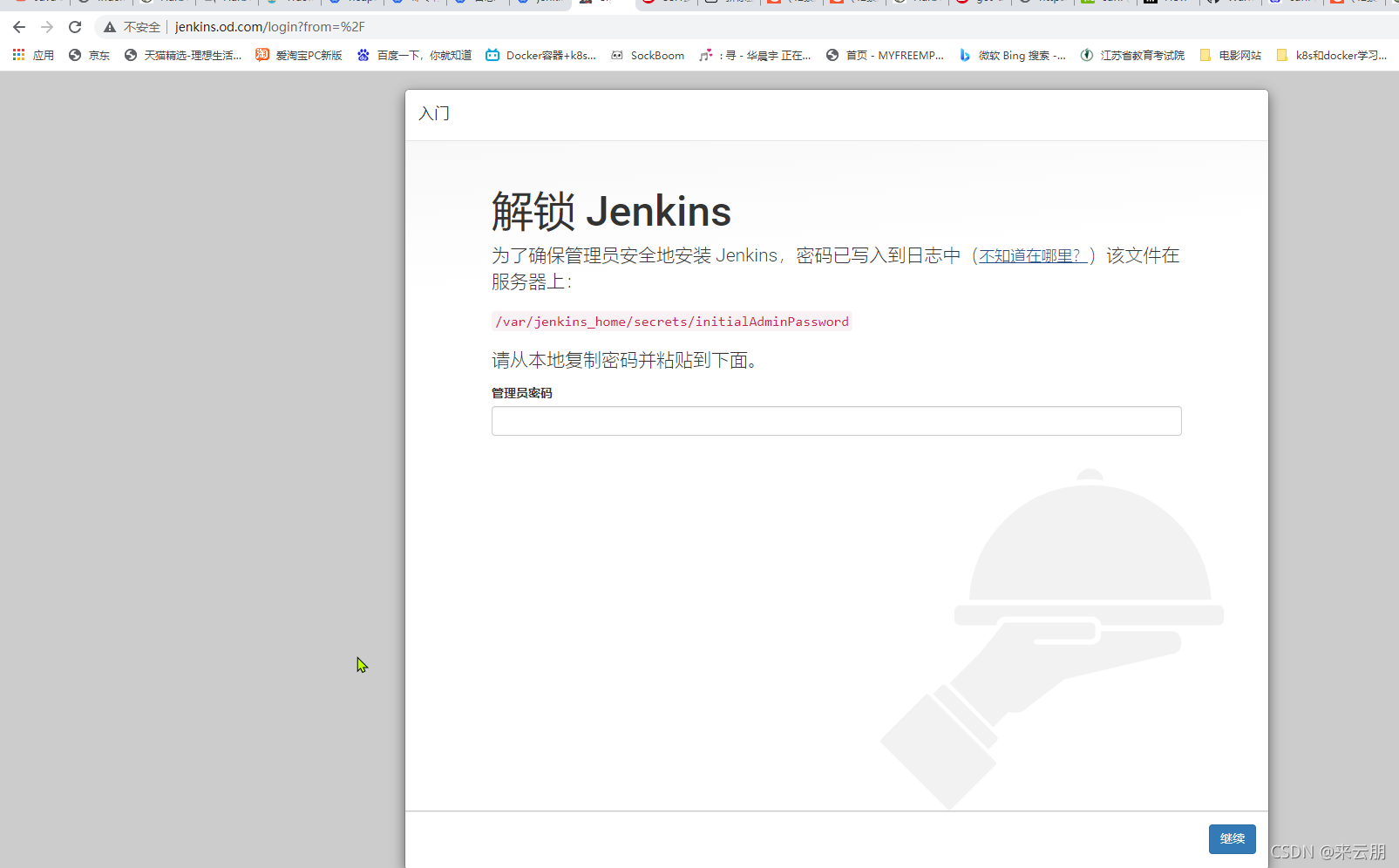
Task: Open the 应用 apps grid shortcut
Action: pos(33,55)
